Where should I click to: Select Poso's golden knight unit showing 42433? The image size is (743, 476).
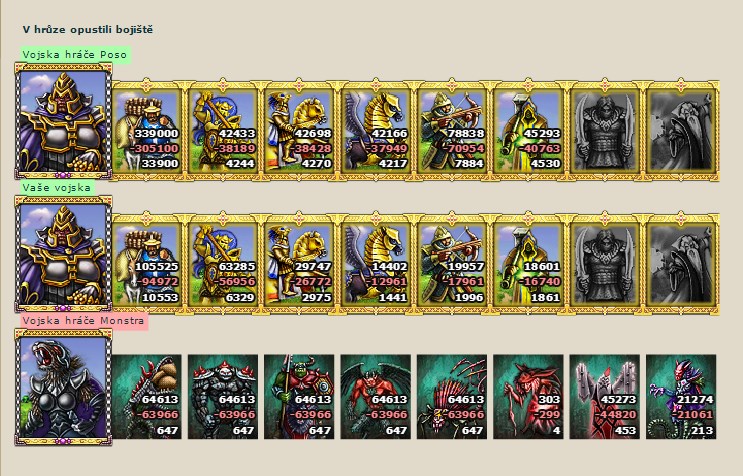[x=223, y=131]
